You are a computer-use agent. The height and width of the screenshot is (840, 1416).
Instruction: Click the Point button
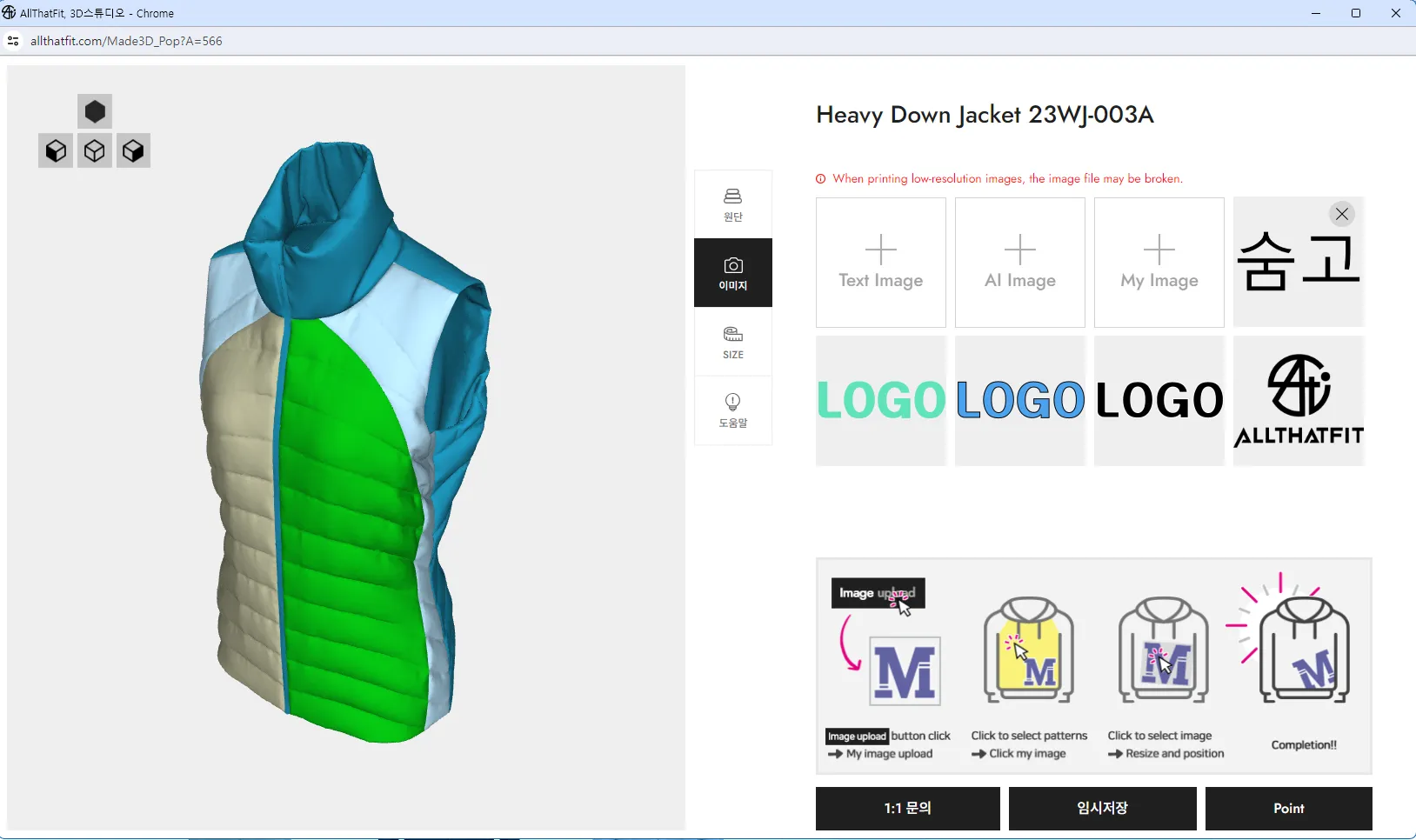1288,809
